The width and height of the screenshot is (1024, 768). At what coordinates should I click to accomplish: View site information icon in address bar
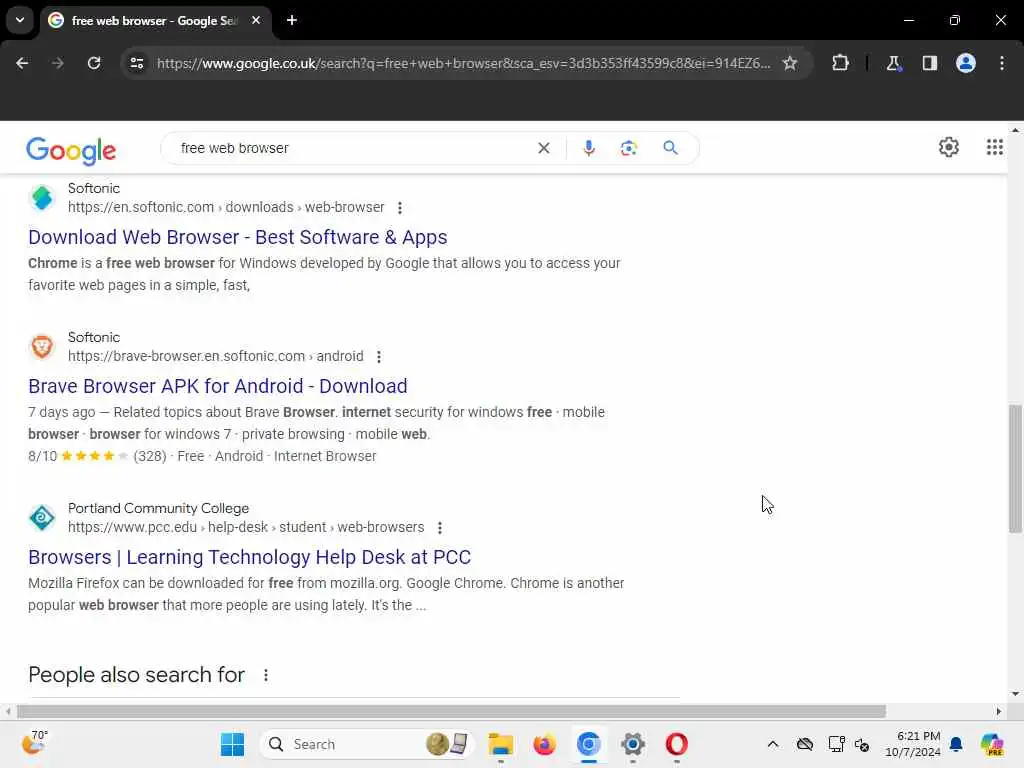(137, 63)
